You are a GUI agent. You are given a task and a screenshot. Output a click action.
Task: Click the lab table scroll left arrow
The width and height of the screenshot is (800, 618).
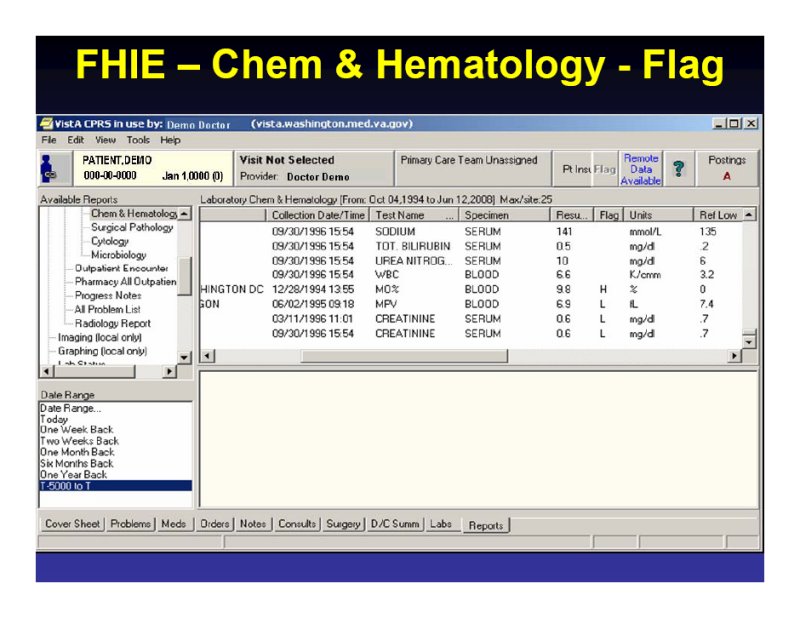click(207, 356)
